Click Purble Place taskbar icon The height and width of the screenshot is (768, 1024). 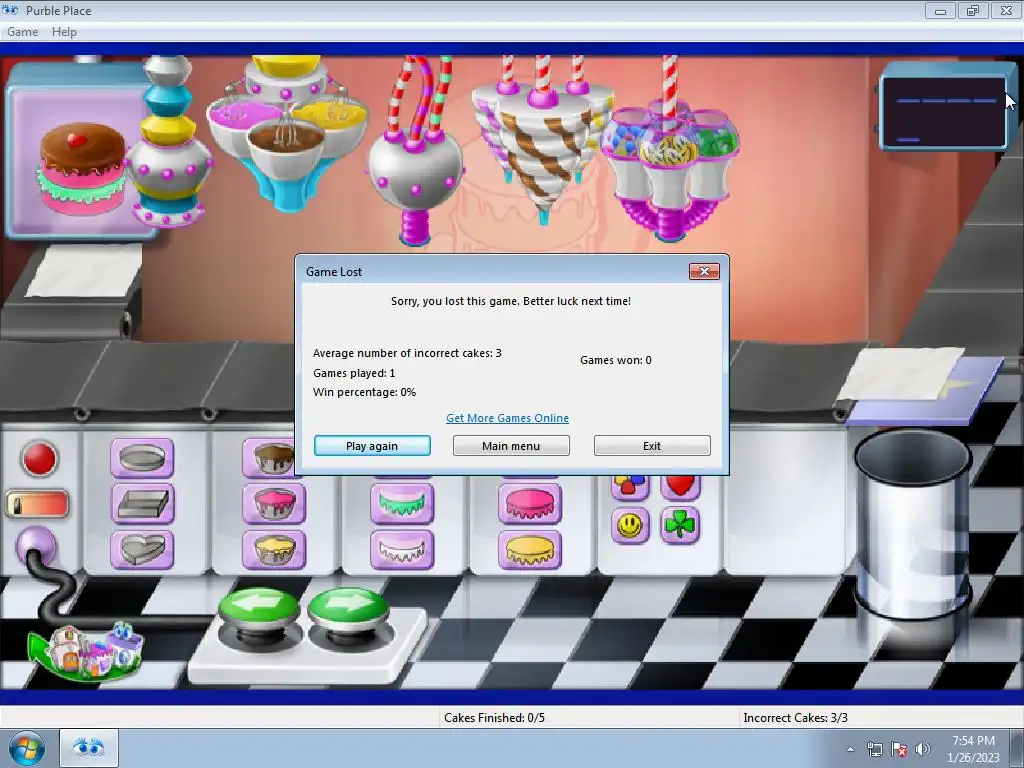click(89, 748)
